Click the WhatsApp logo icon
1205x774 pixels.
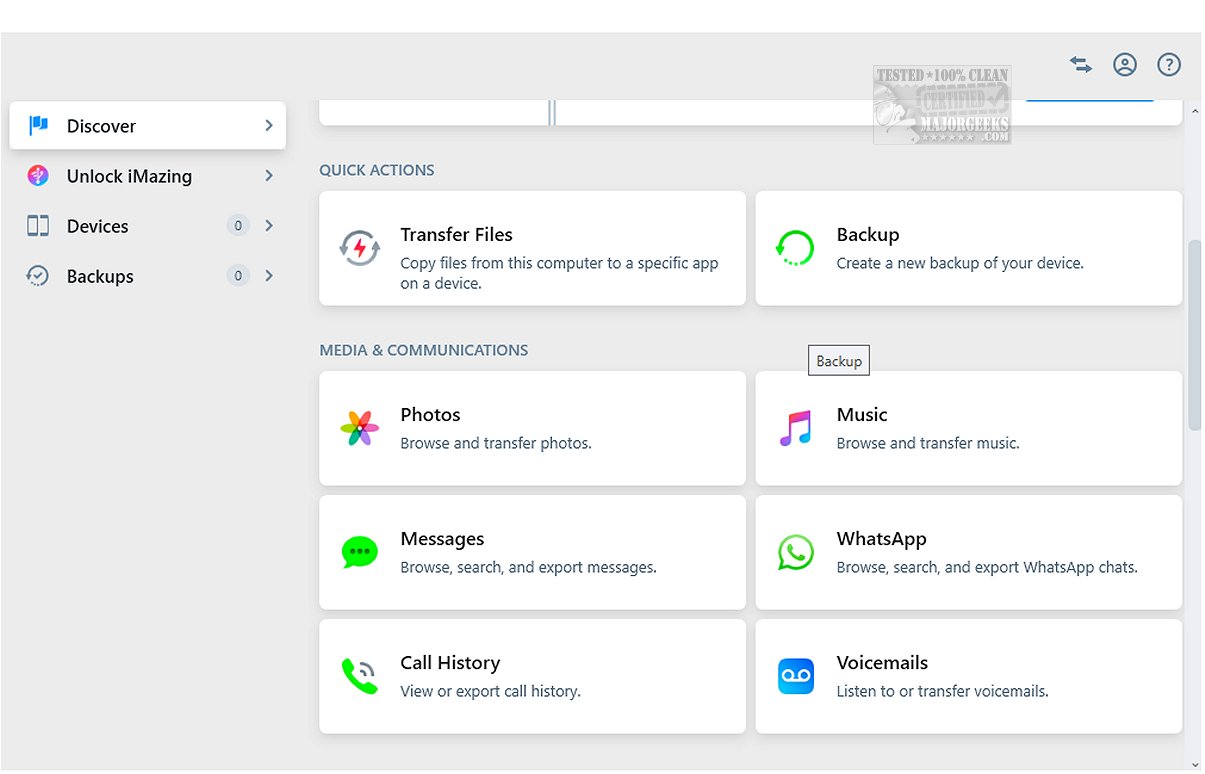tap(795, 552)
